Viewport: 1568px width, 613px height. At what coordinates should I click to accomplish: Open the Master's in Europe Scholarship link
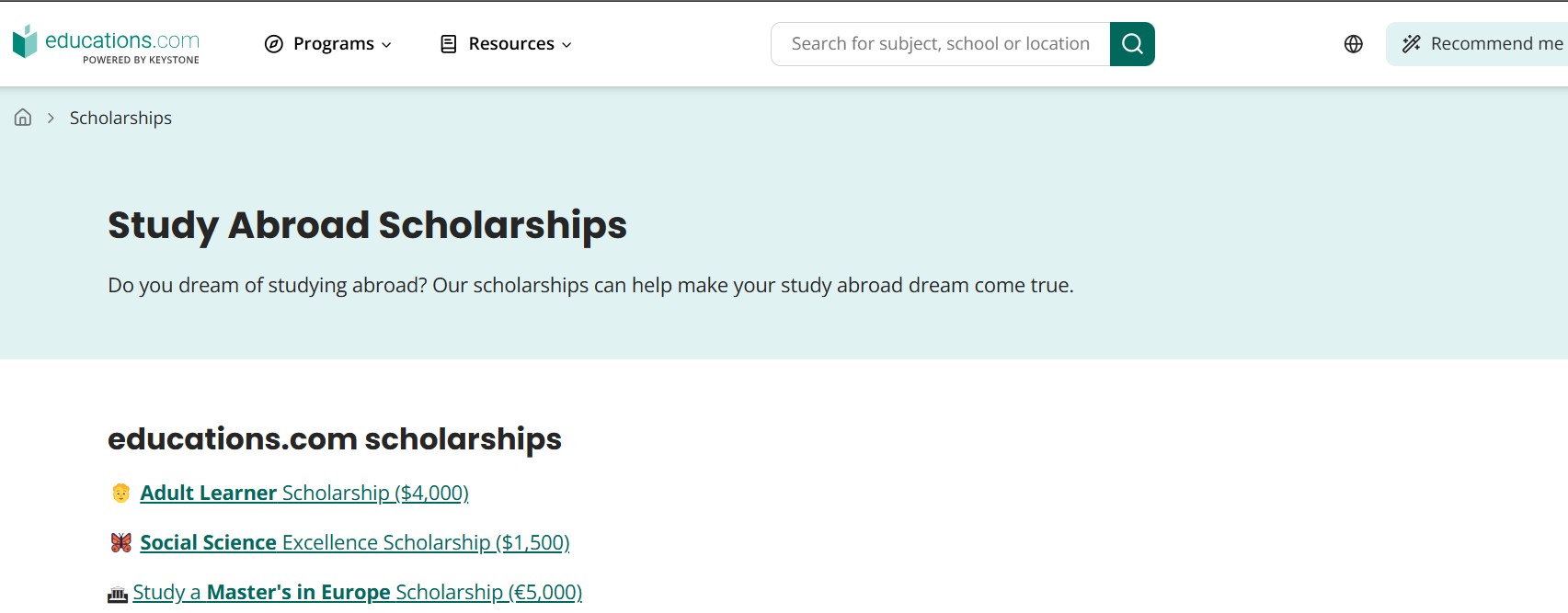point(358,593)
